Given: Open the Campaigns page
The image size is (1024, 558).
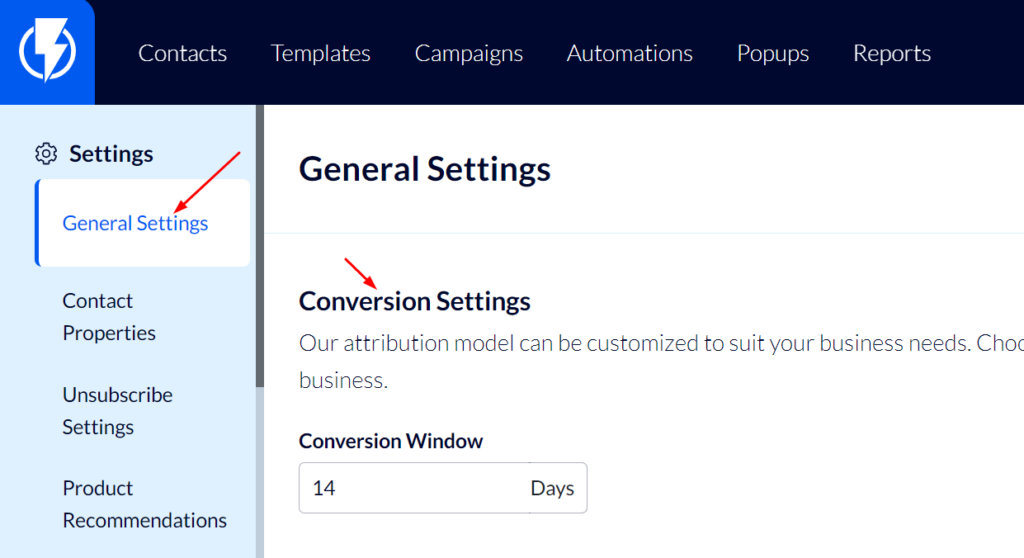Looking at the screenshot, I should click(468, 53).
